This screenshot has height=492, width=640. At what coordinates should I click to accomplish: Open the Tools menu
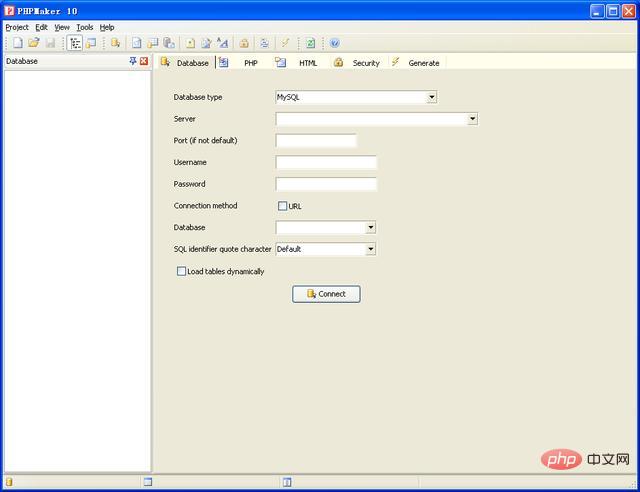[84, 27]
